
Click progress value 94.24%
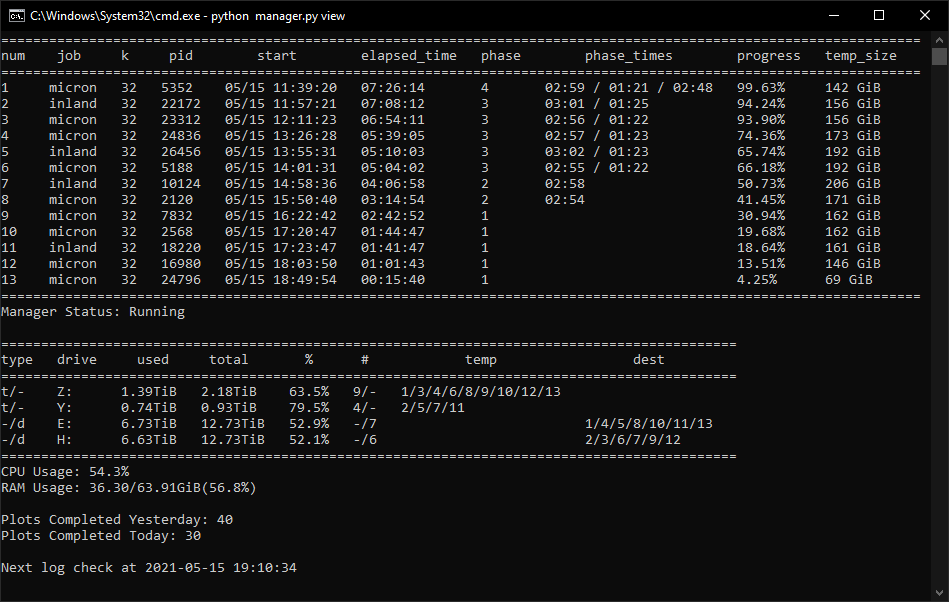coord(761,104)
